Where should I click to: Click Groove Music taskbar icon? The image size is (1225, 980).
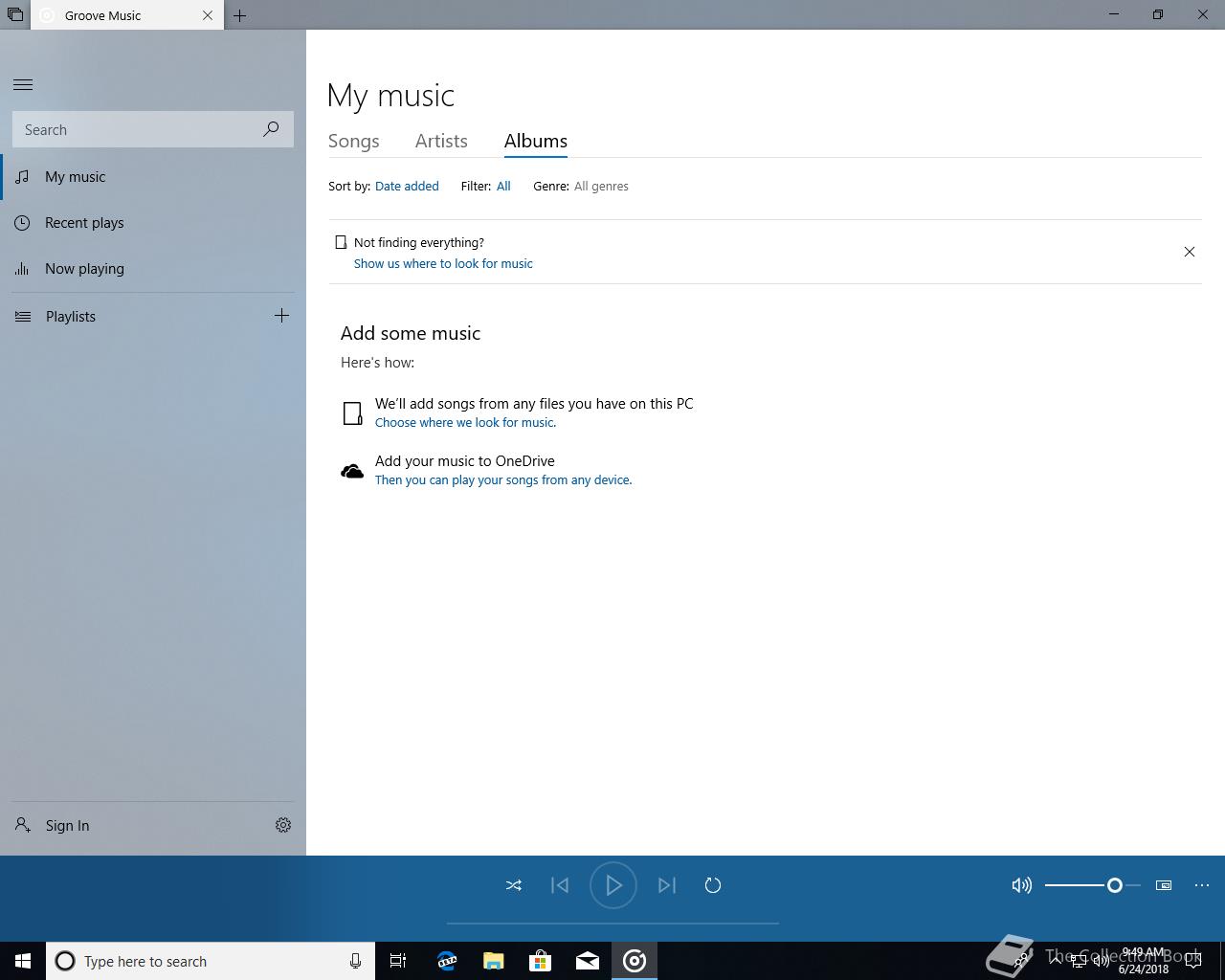click(635, 961)
